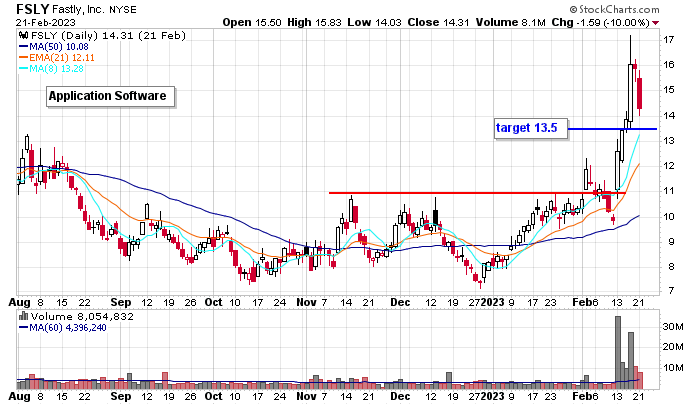Click the 'target 13.5' annotation label
The height and width of the screenshot is (405, 700).
click(531, 129)
